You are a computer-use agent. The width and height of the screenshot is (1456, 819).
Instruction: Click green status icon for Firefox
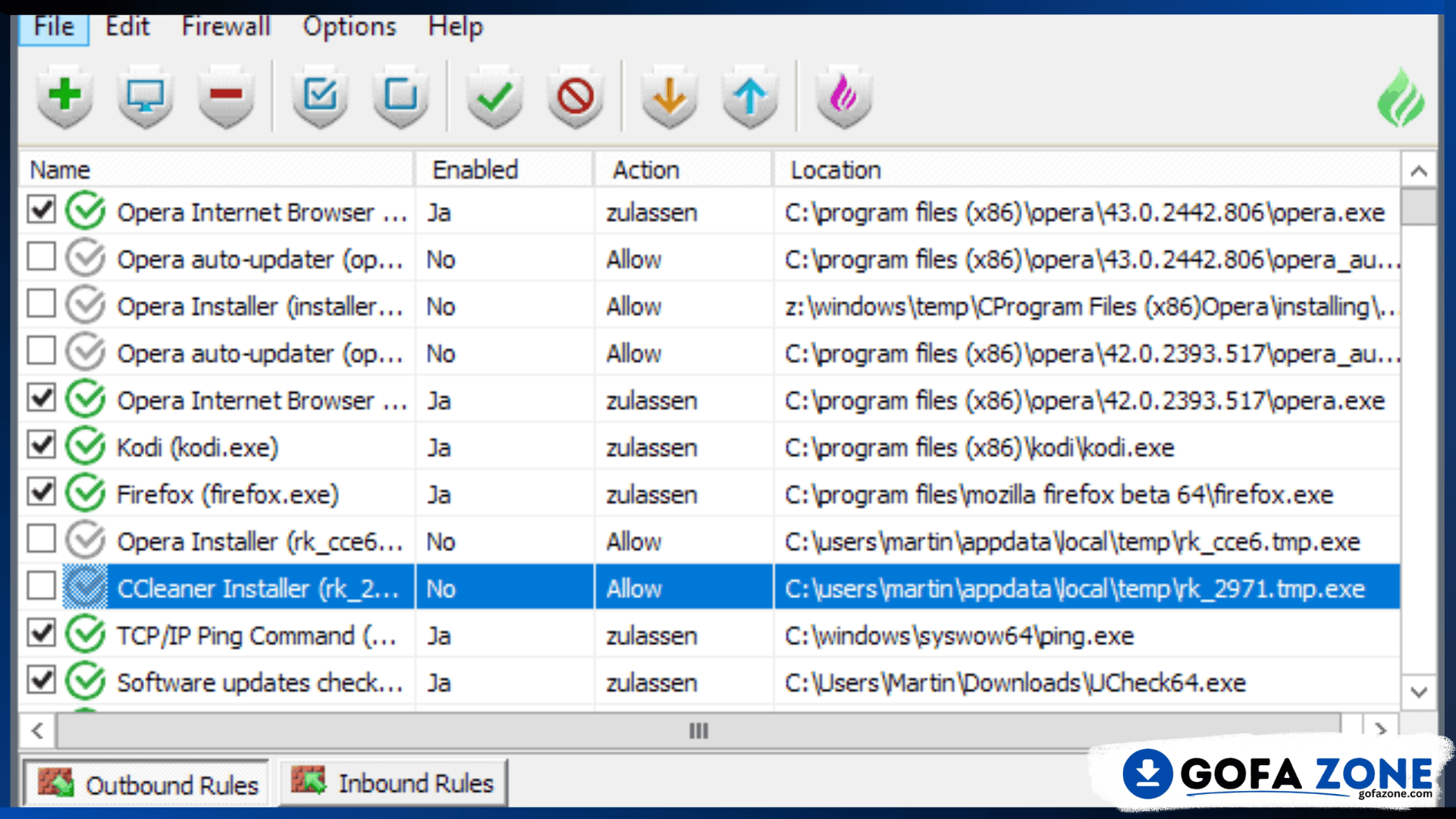point(86,493)
